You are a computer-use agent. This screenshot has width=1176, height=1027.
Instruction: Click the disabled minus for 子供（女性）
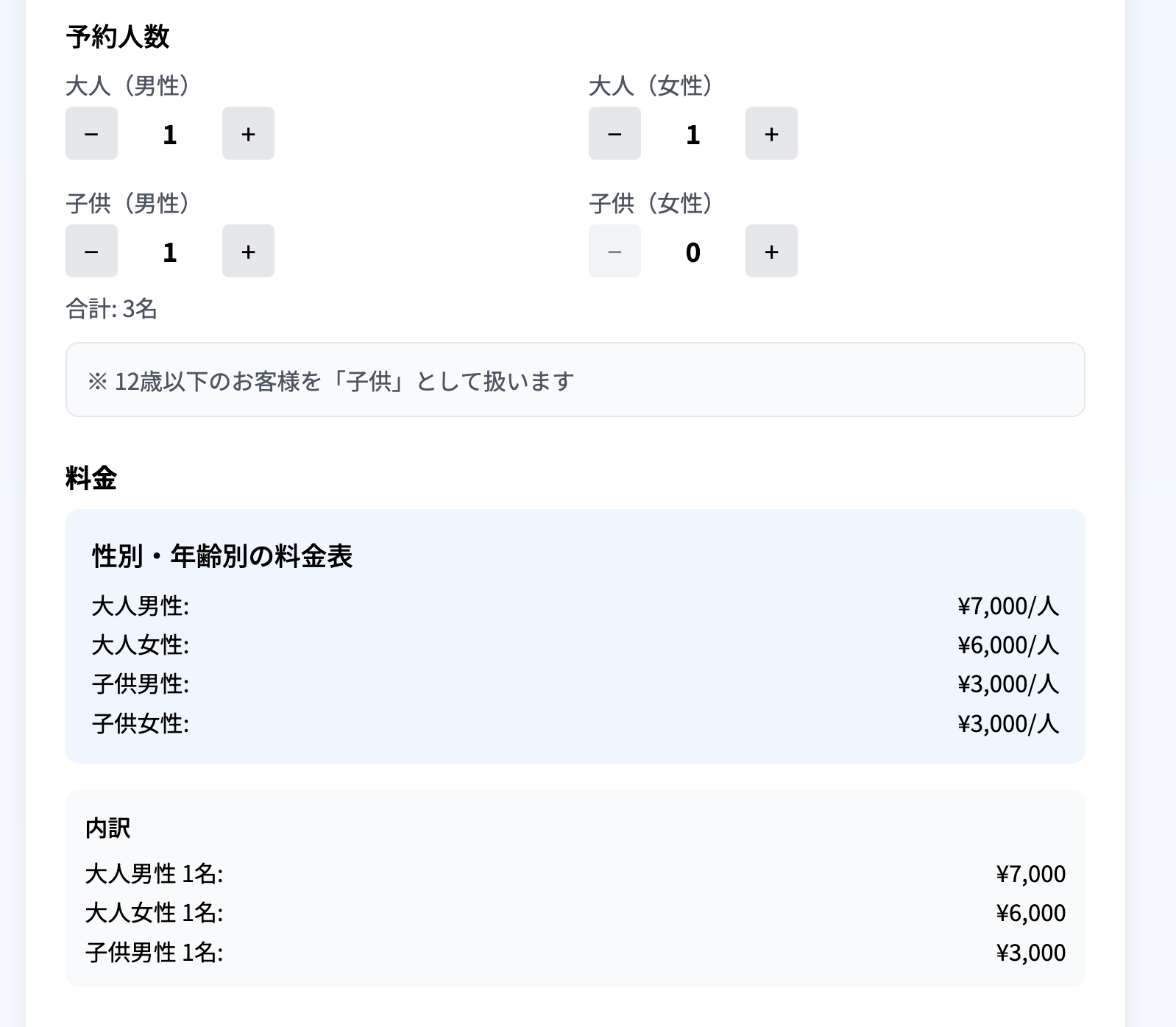614,251
